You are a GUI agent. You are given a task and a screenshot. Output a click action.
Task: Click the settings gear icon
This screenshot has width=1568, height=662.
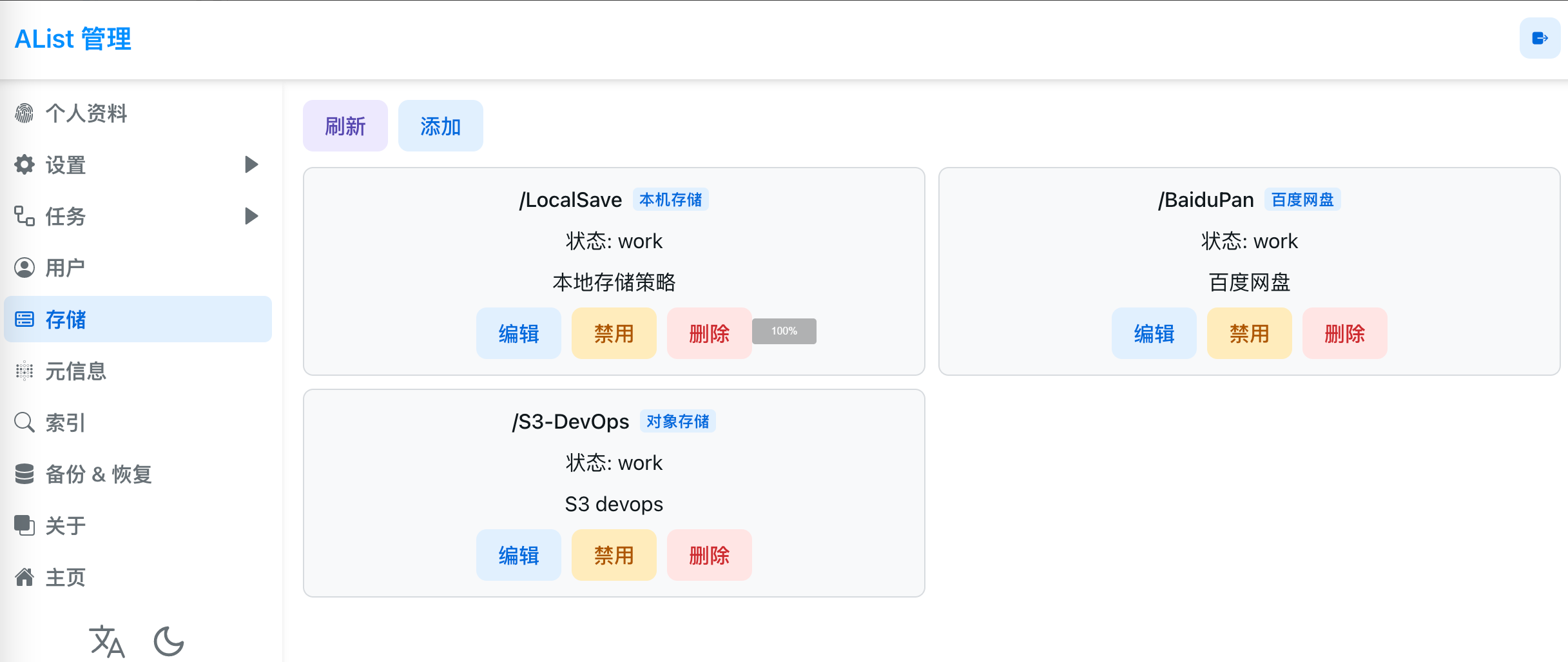[24, 165]
